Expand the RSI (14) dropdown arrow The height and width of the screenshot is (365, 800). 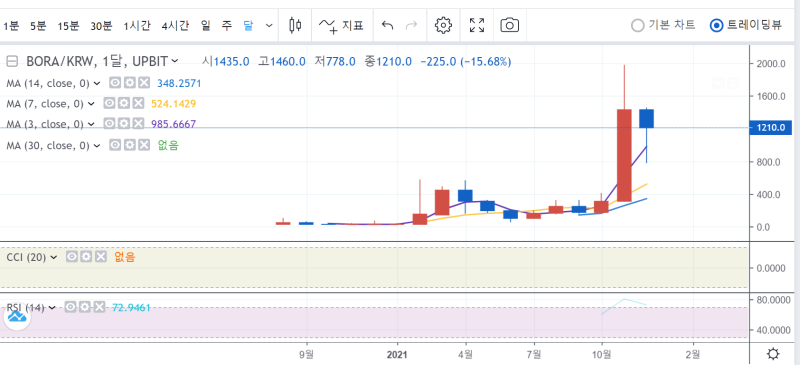(53, 307)
